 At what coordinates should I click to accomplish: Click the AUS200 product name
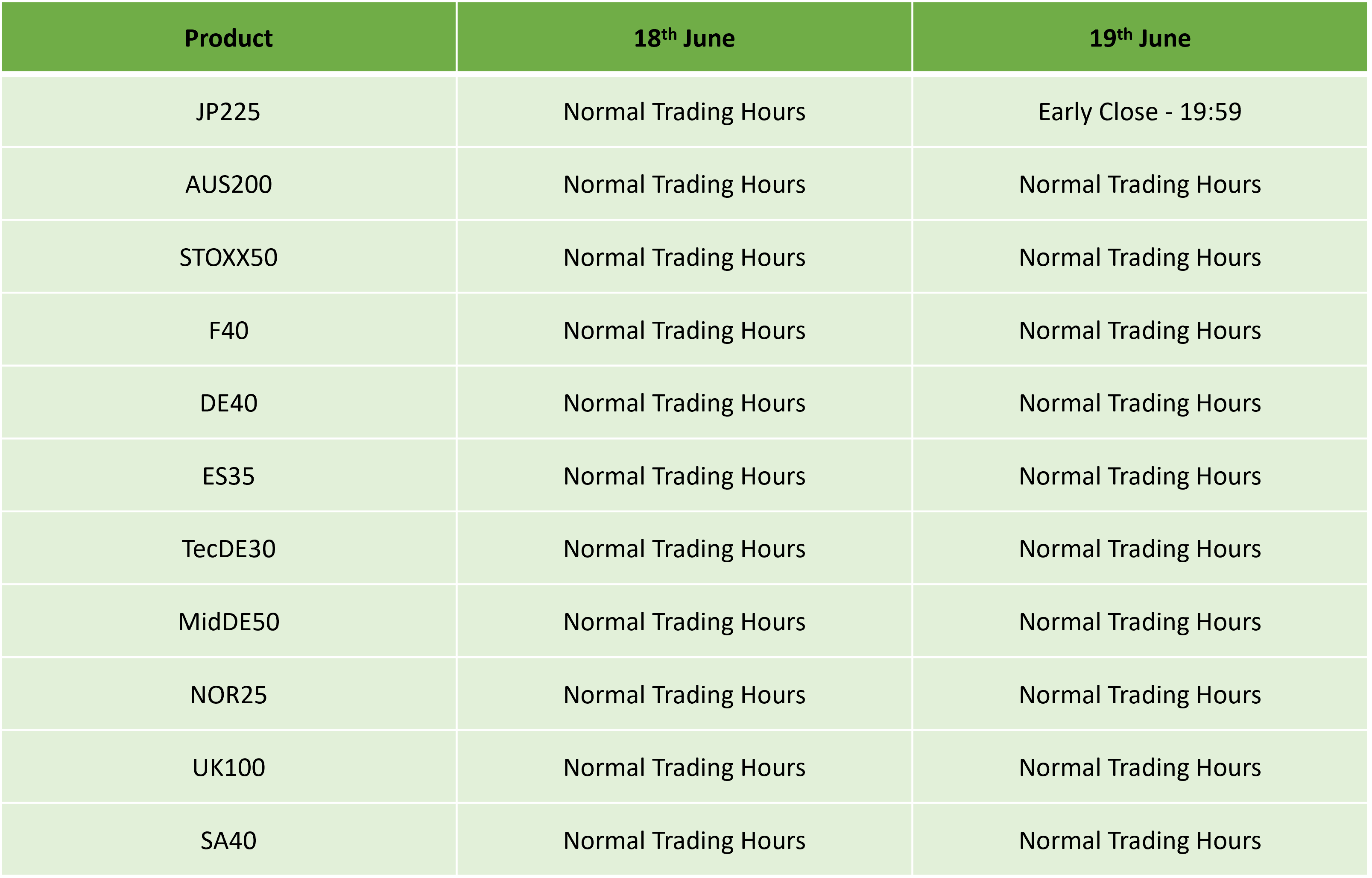pyautogui.click(x=228, y=185)
